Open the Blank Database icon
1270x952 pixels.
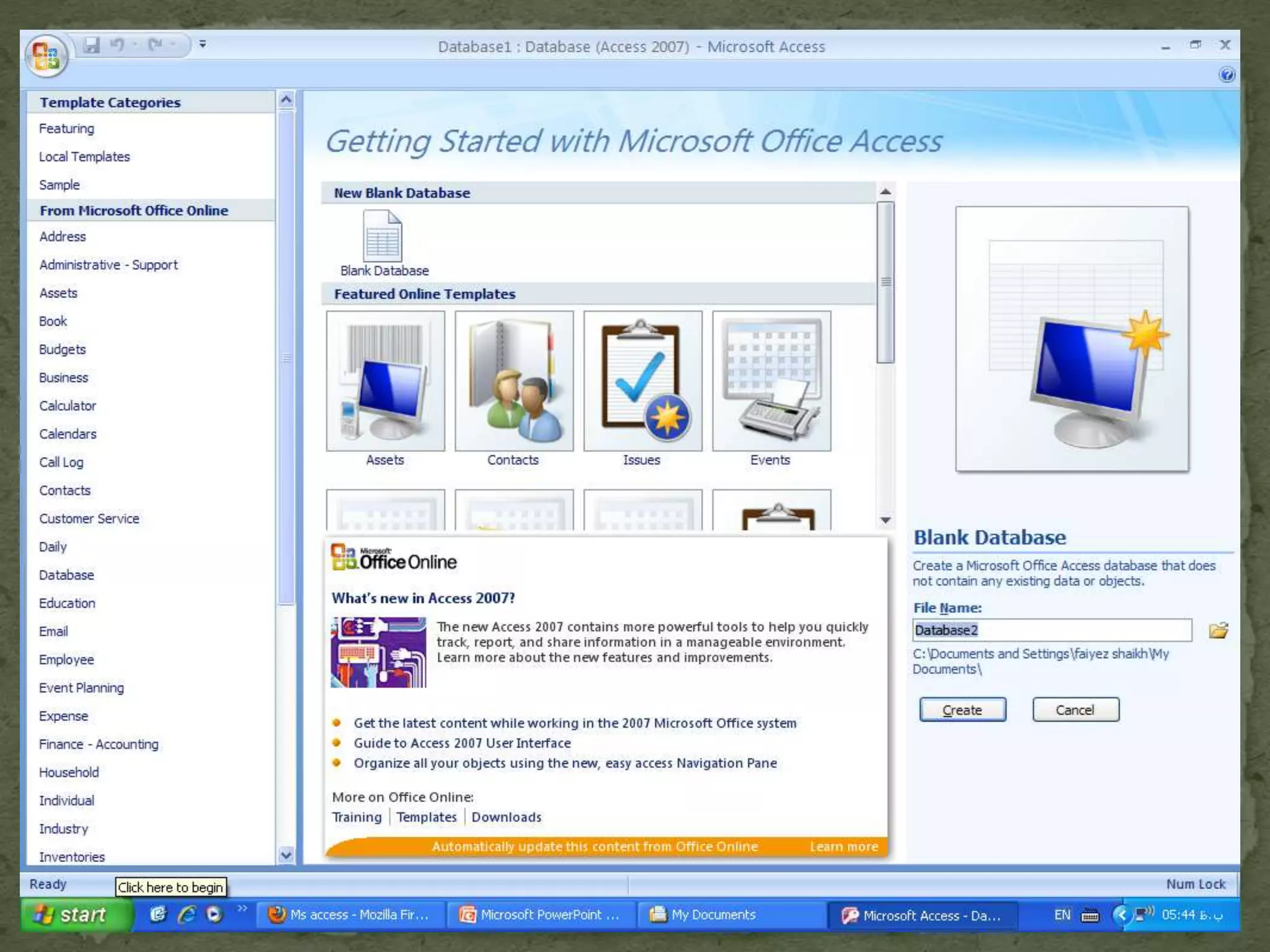pos(383,236)
